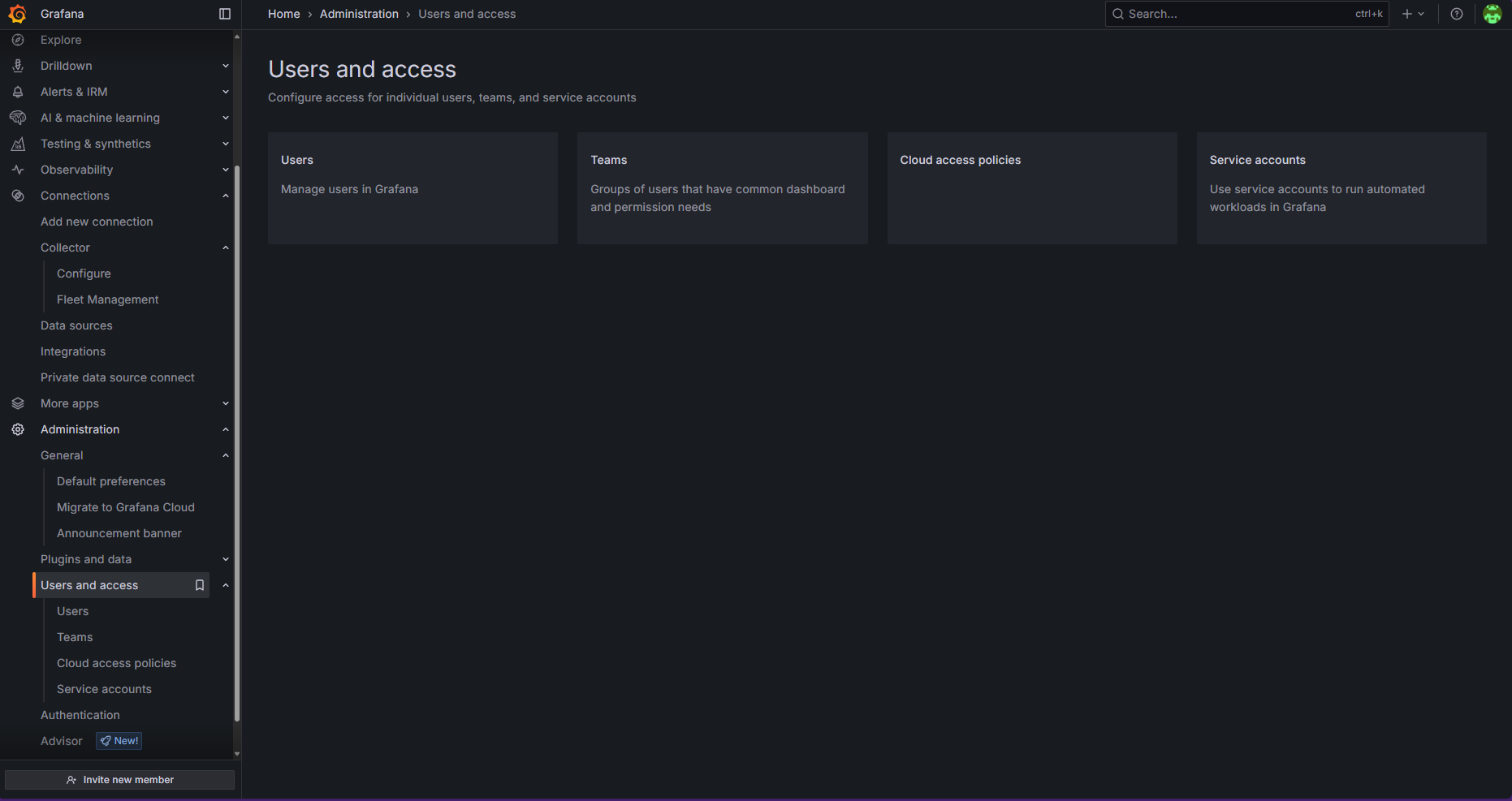1512x801 pixels.
Task: Click the Administration gear icon
Action: point(18,429)
